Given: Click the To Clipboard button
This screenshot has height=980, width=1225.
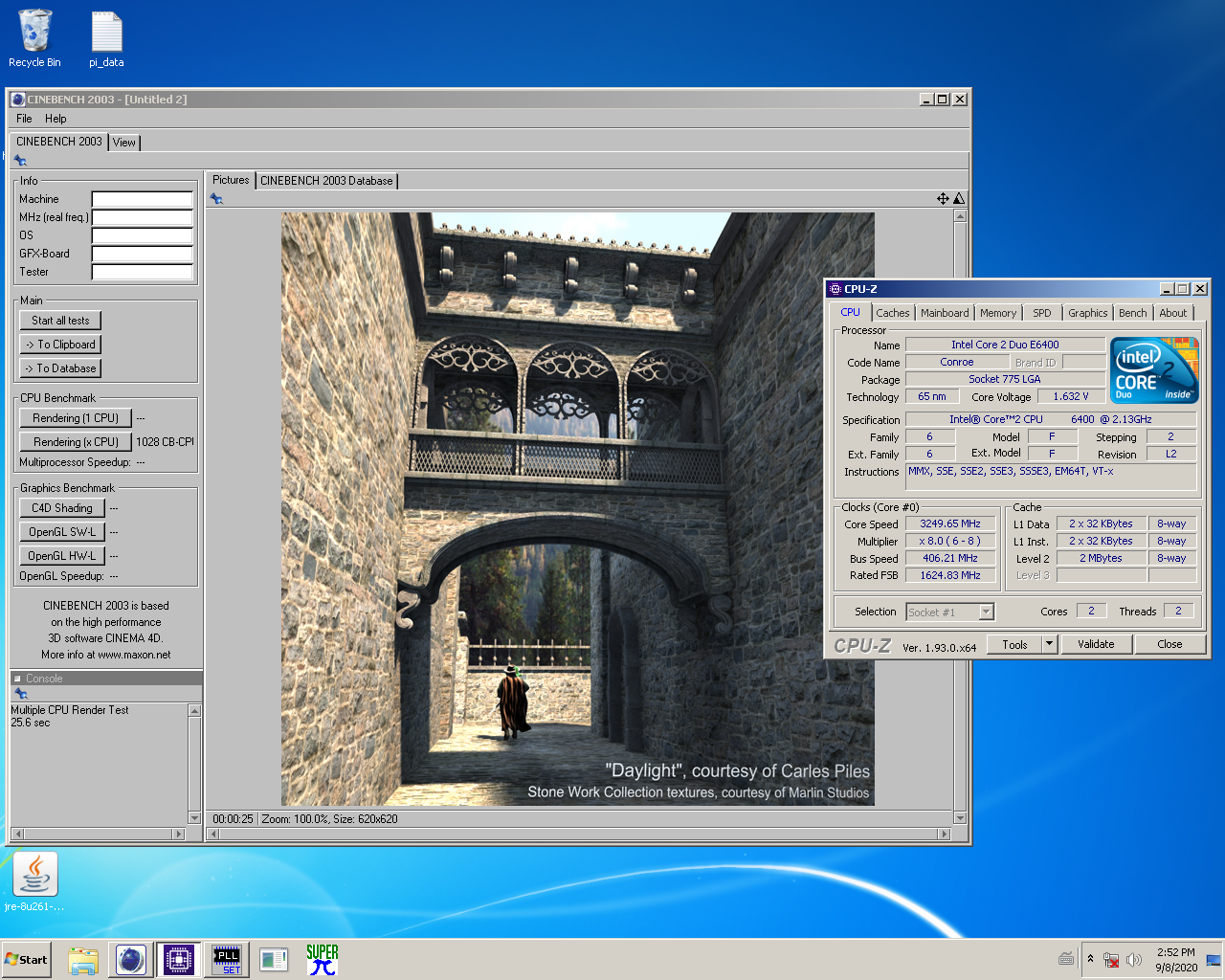Looking at the screenshot, I should (x=60, y=345).
